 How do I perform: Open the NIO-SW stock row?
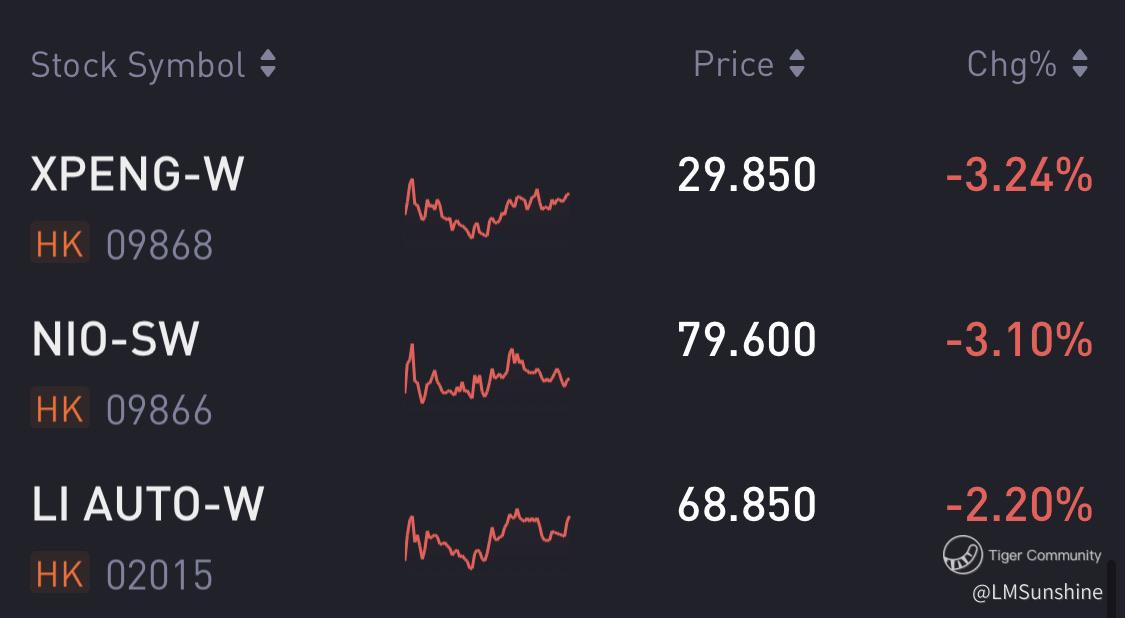pos(116,340)
